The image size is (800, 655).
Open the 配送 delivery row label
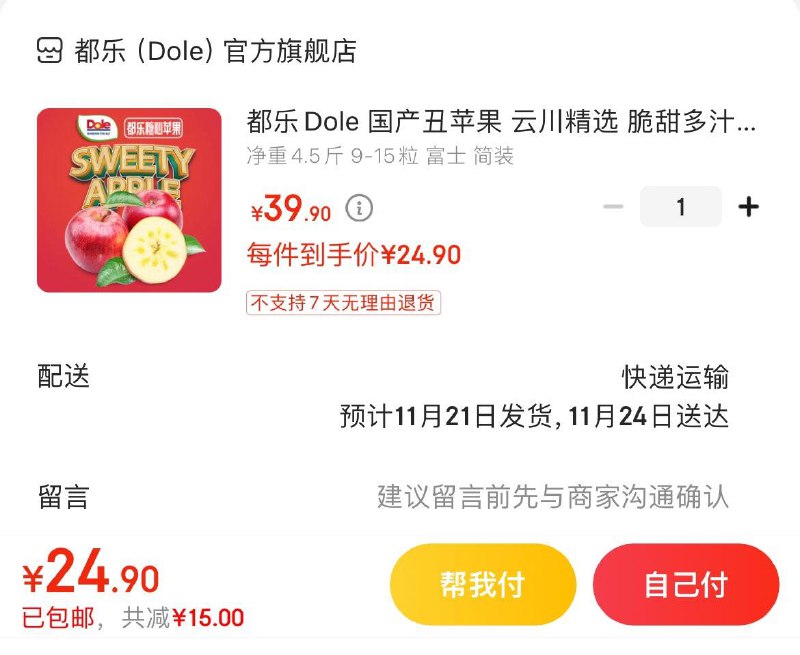coord(64,376)
